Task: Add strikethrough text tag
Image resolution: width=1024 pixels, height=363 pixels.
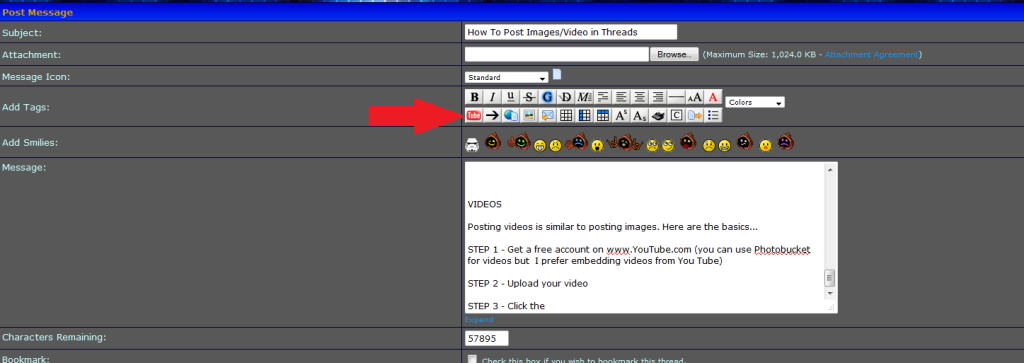Action: point(529,97)
